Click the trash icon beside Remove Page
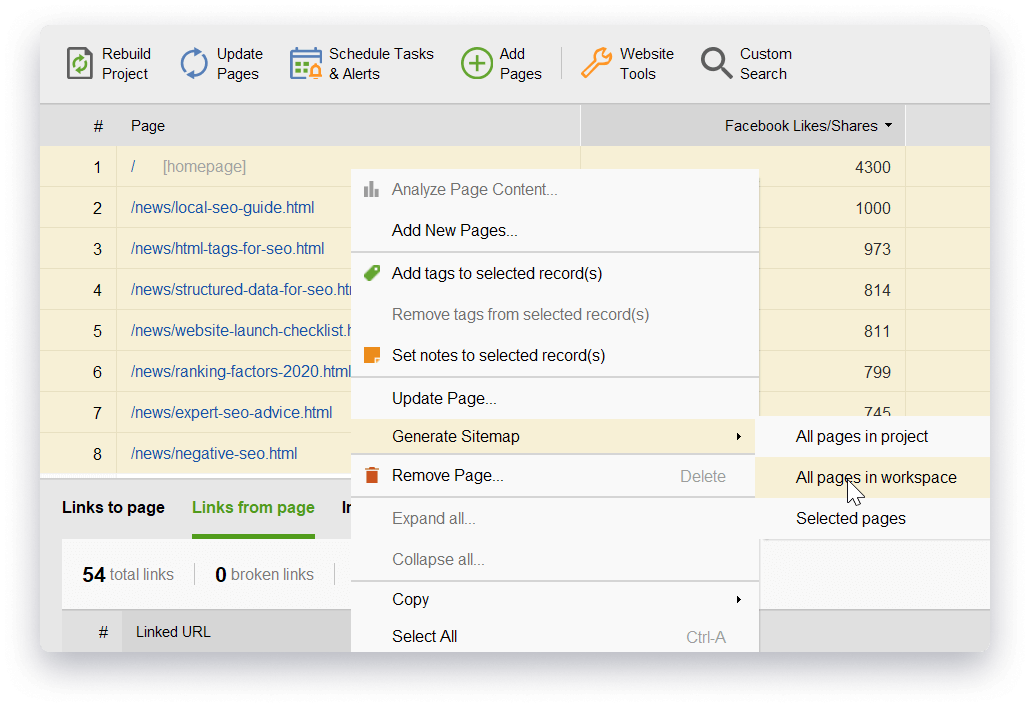The image size is (1030, 707). [x=372, y=475]
